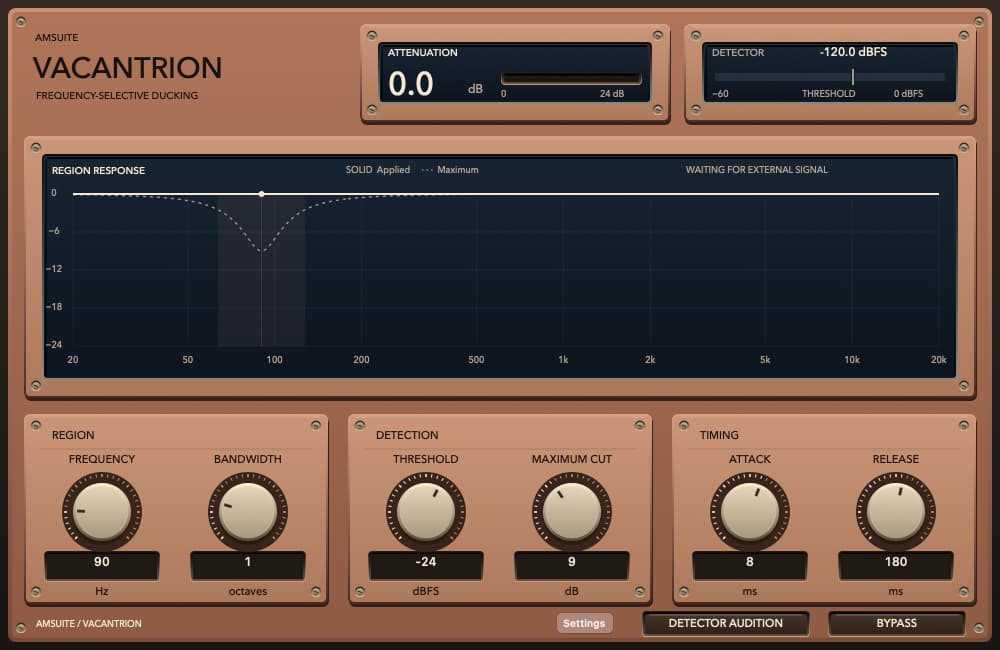Click the "octaves" unit label
Screen dimensions: 1000x650
pyautogui.click(x=247, y=591)
